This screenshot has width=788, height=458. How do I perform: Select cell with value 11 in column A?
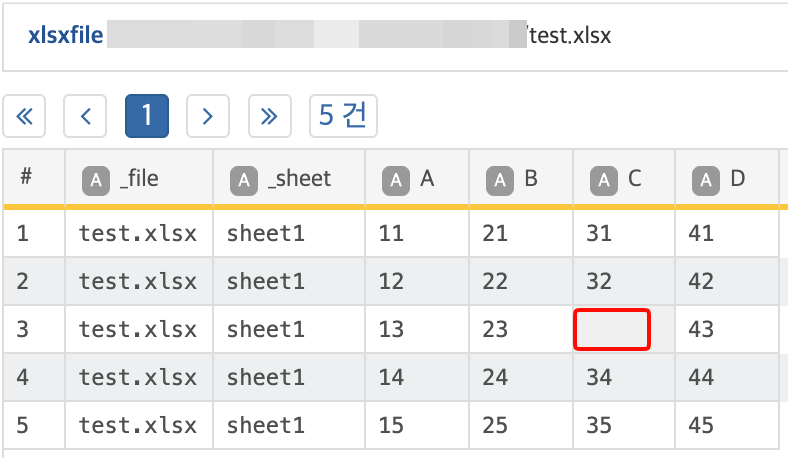pos(391,233)
